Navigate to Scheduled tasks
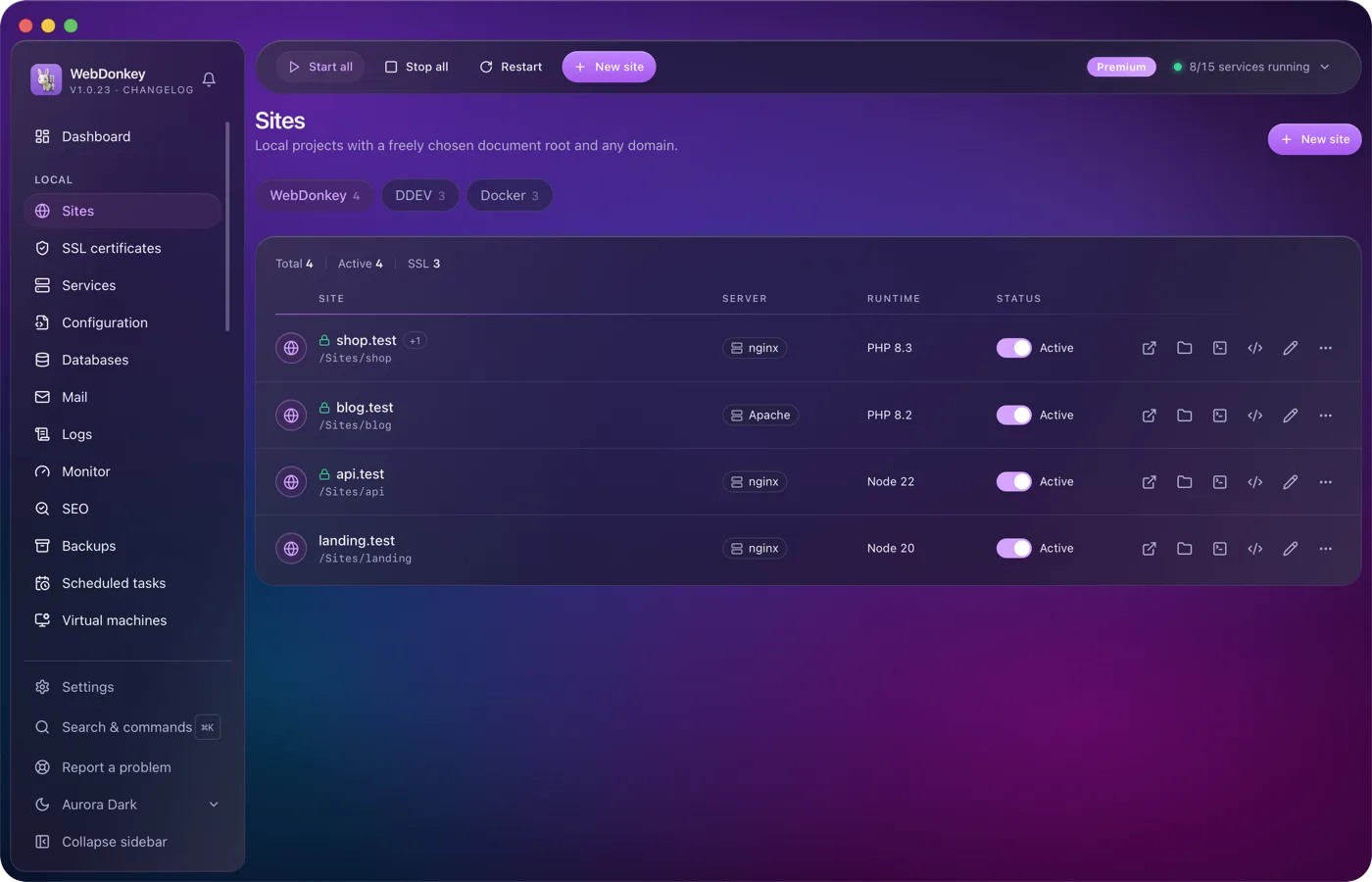The image size is (1372, 882). click(122, 583)
